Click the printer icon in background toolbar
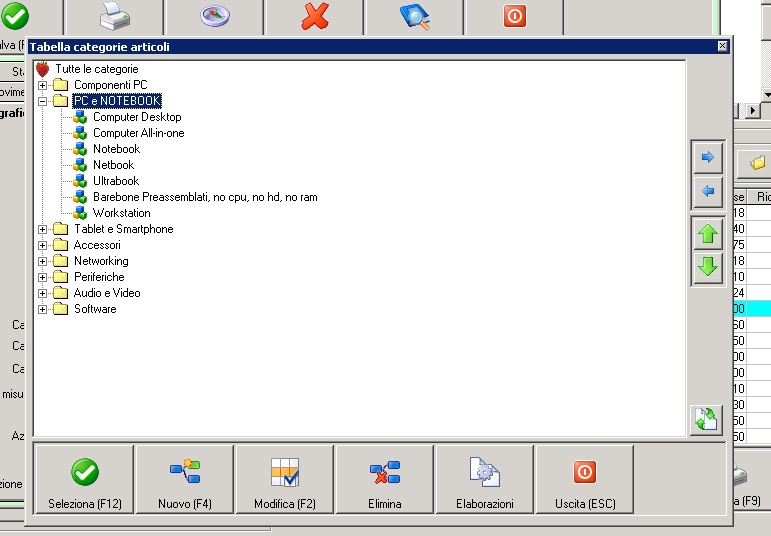Viewport: 771px width, 536px height. 115,16
